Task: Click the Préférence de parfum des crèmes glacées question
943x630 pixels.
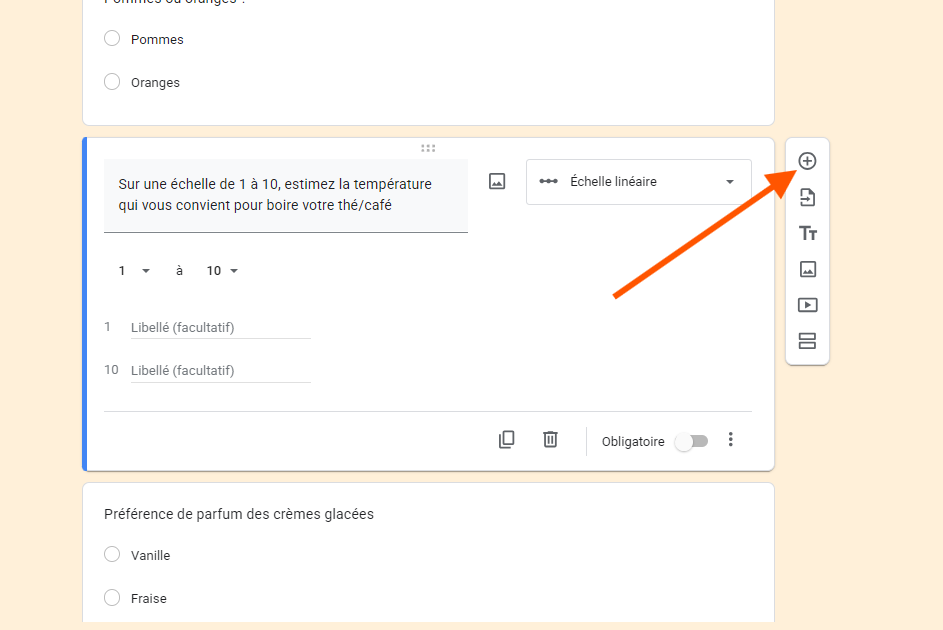Action: (239, 514)
